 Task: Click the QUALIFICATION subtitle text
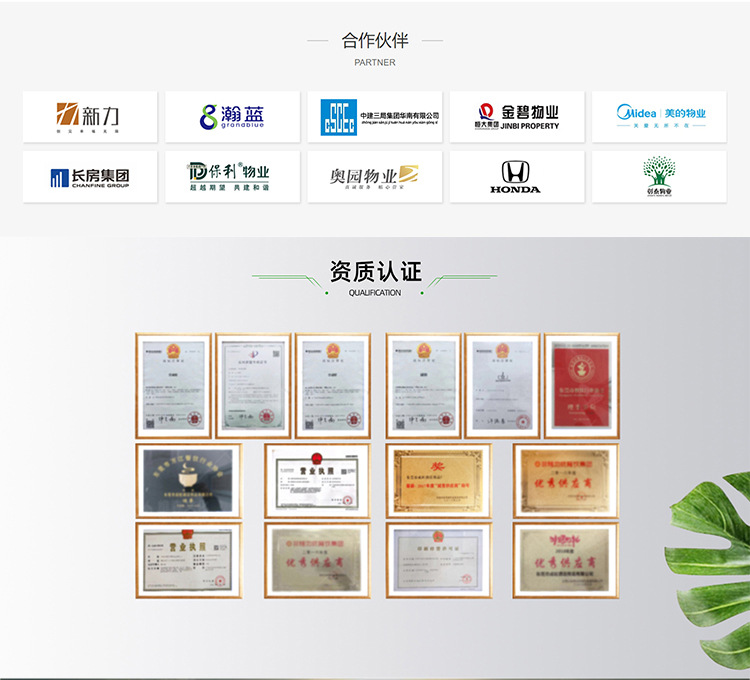tap(375, 293)
